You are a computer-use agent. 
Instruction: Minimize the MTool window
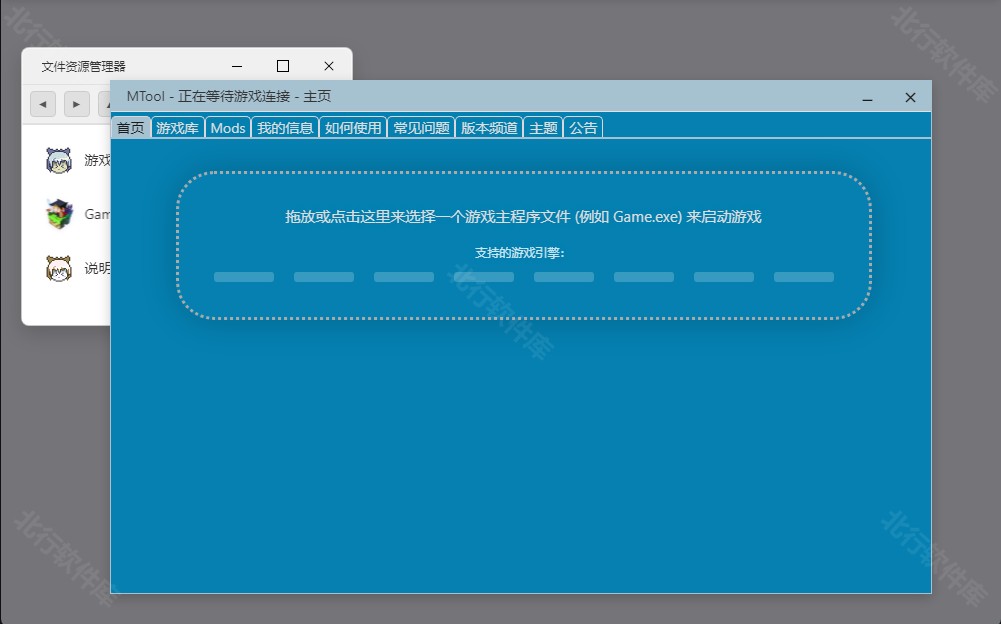pos(867,97)
